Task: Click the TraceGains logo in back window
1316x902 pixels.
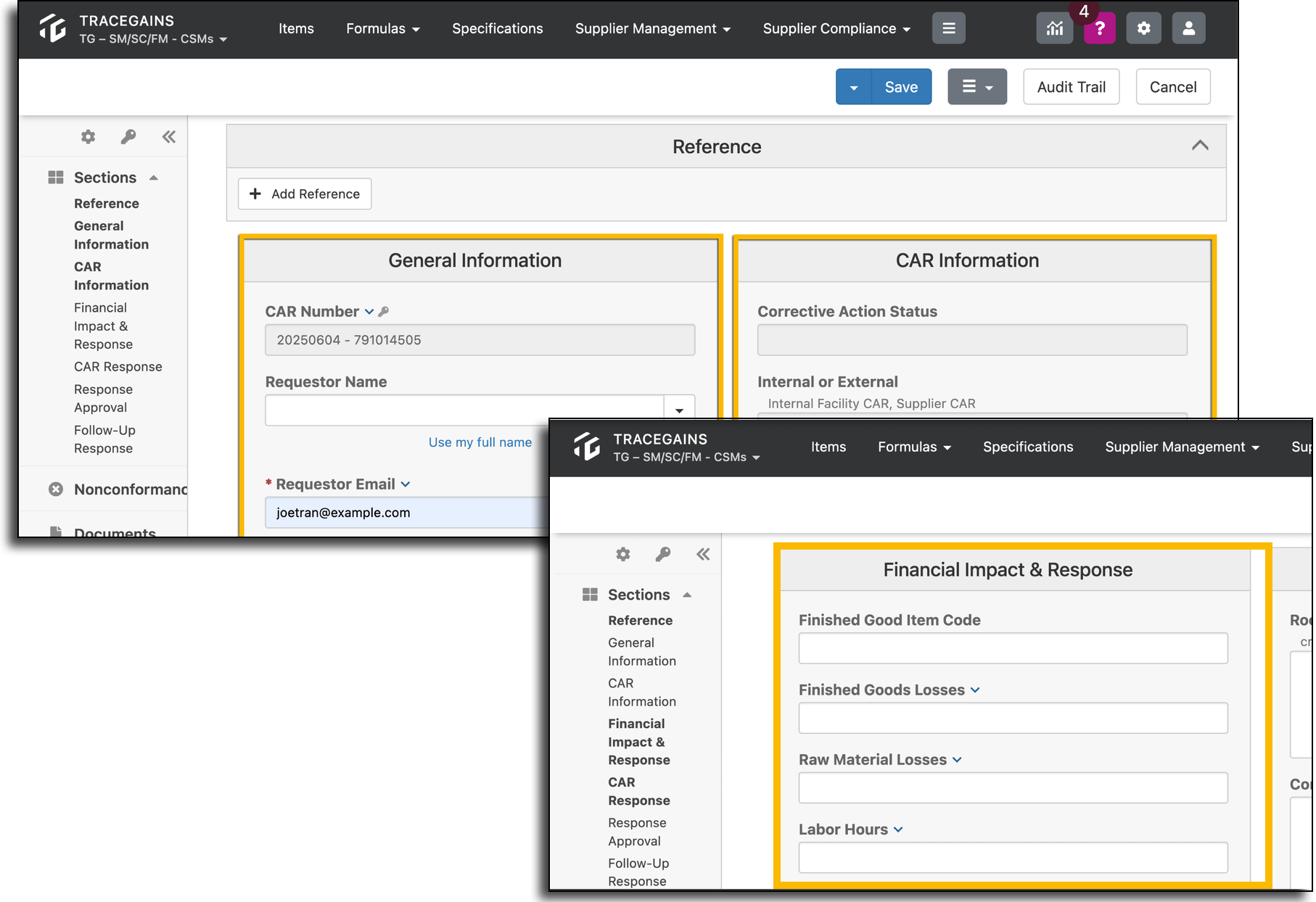Action: [x=53, y=28]
